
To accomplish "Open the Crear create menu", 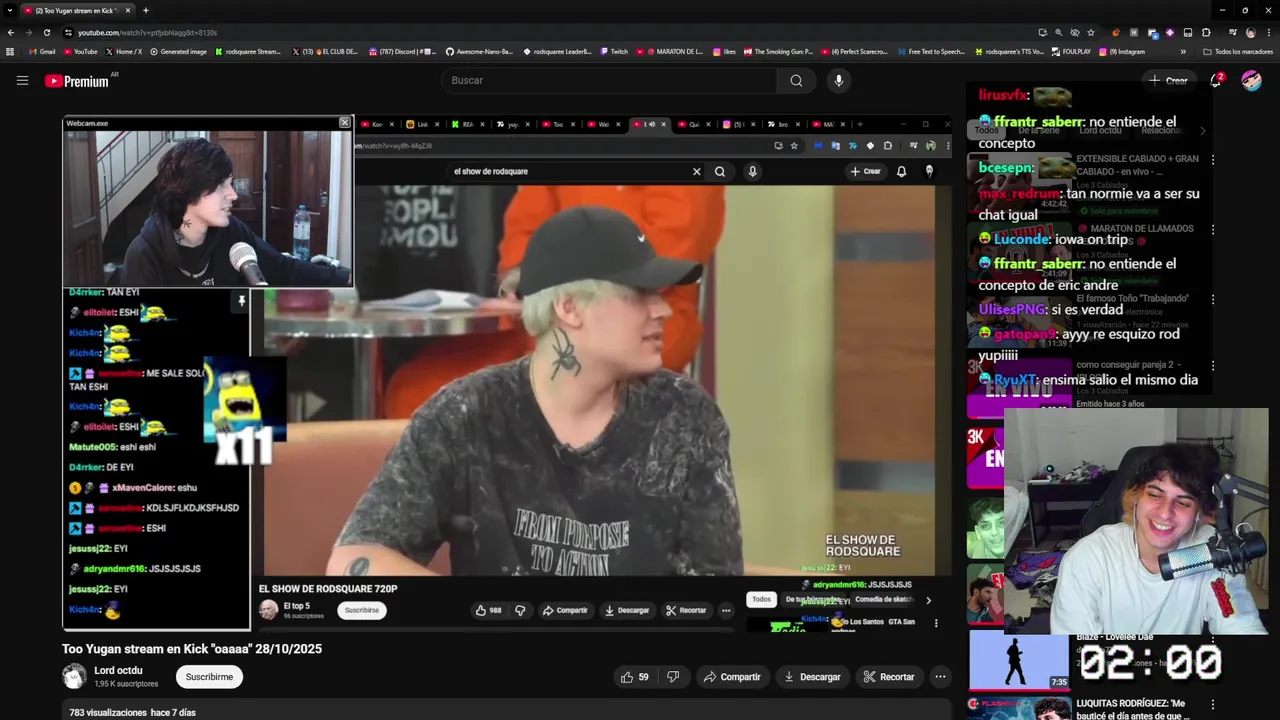I will (1168, 81).
